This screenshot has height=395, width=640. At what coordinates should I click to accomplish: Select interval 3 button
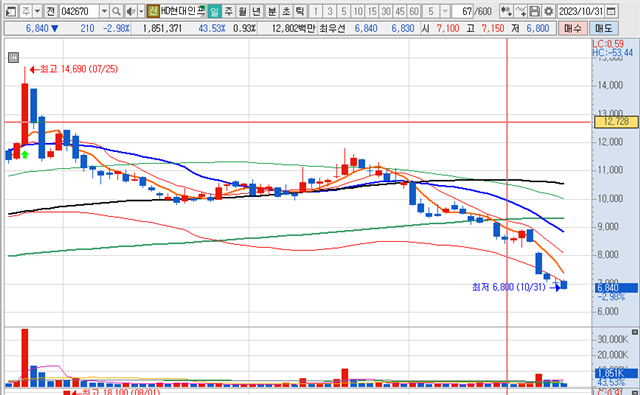pos(330,11)
